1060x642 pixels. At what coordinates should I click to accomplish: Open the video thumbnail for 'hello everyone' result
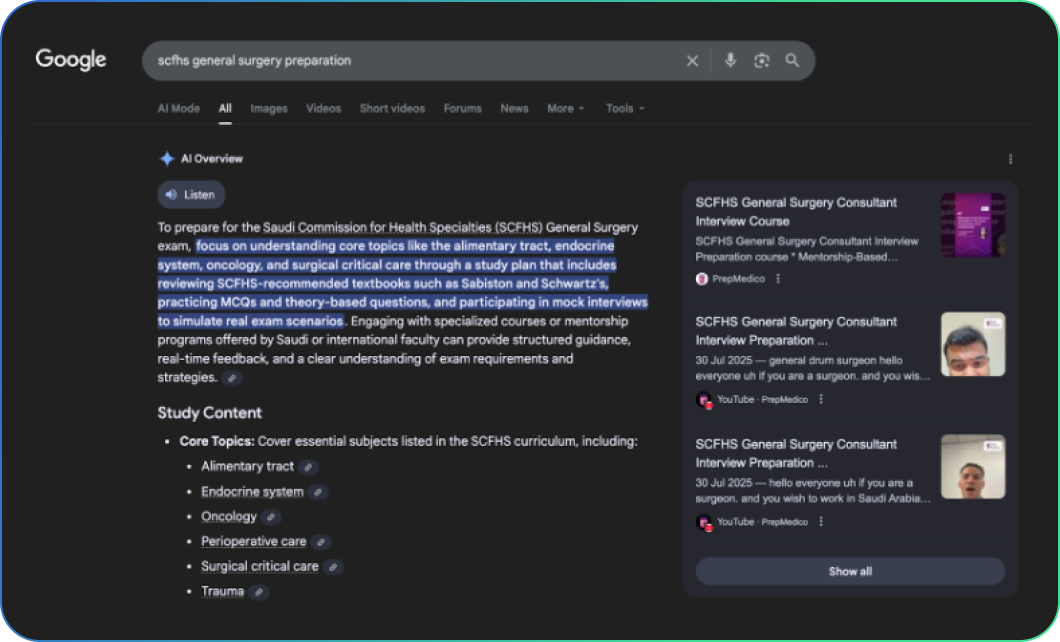pyautogui.click(x=973, y=466)
